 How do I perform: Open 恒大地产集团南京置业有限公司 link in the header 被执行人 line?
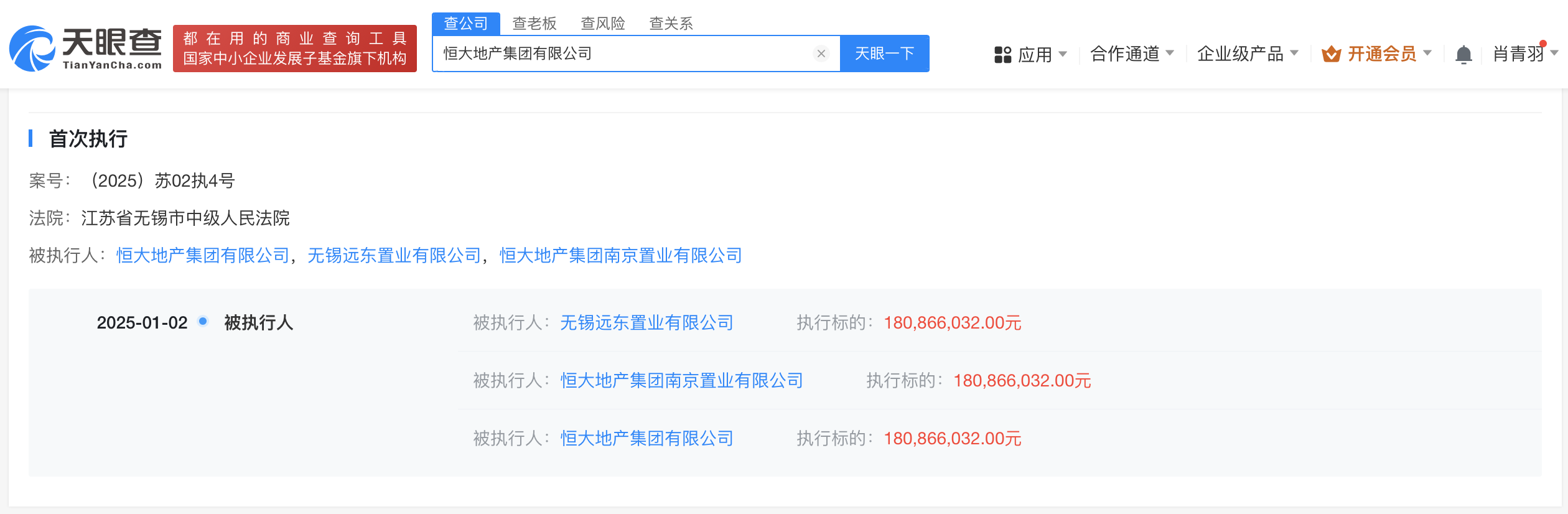tap(621, 255)
